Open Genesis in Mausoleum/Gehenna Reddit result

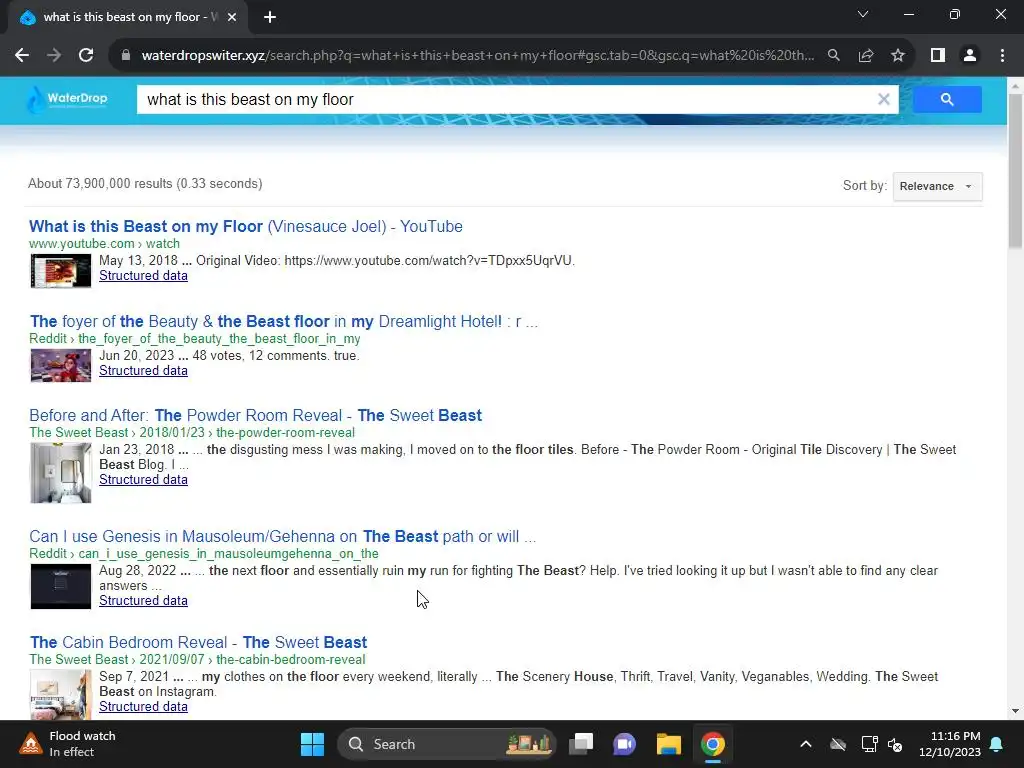282,536
